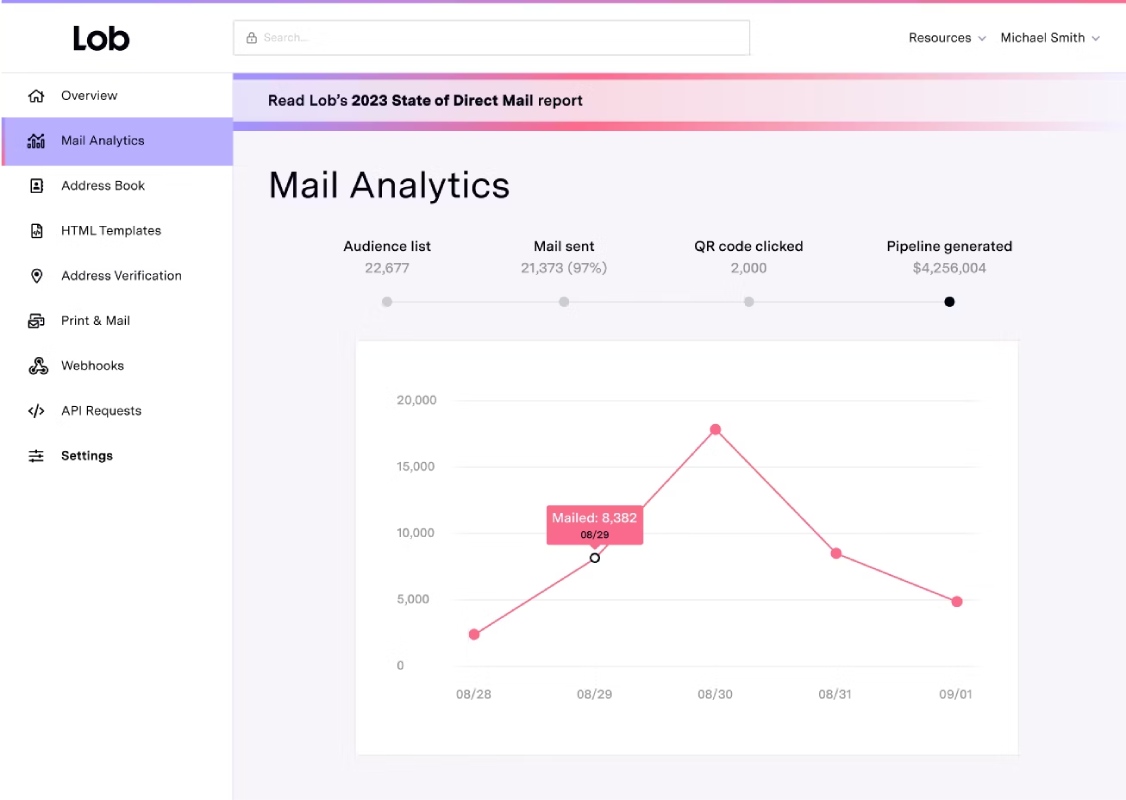Viewport: 1126px width, 800px height.
Task: Click the Overview home icon
Action: click(x=36, y=96)
